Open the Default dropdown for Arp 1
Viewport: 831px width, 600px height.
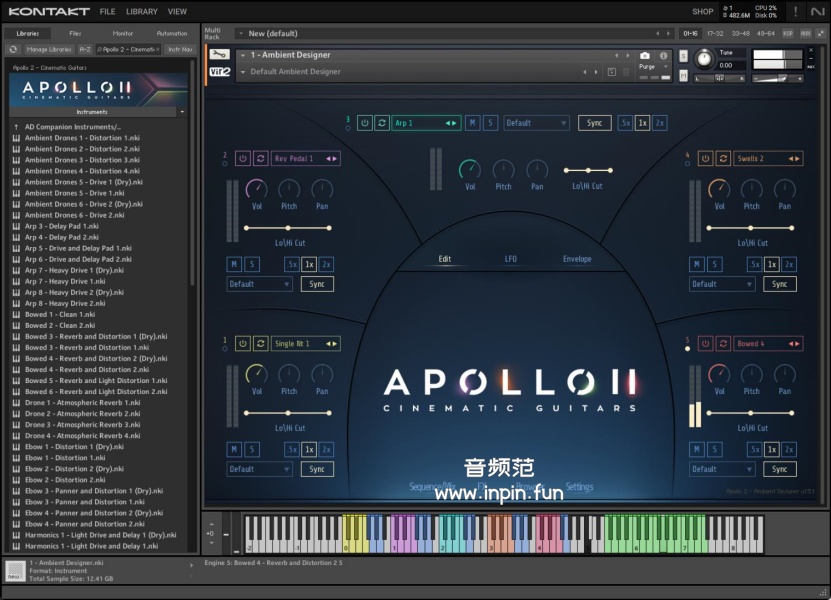pos(536,123)
